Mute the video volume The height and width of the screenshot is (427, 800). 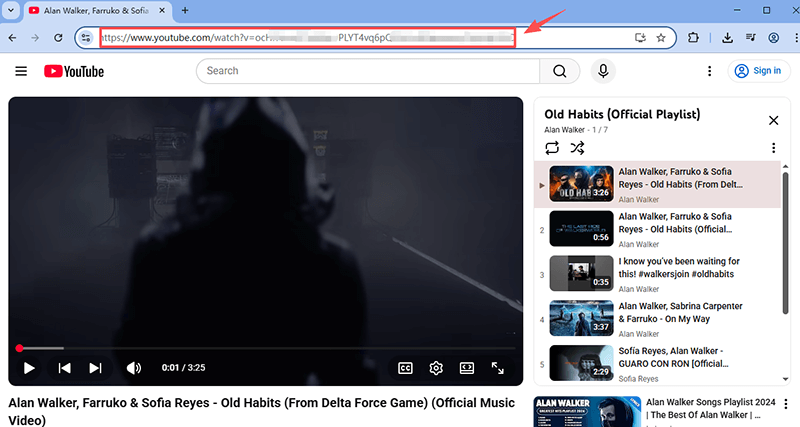tap(134, 368)
